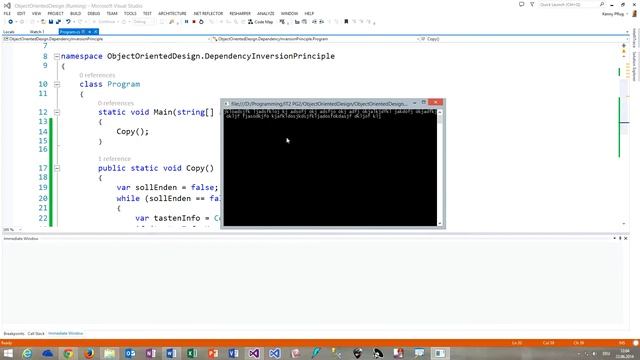
Task: Click the '0 references' link above Main
Action: point(116,103)
